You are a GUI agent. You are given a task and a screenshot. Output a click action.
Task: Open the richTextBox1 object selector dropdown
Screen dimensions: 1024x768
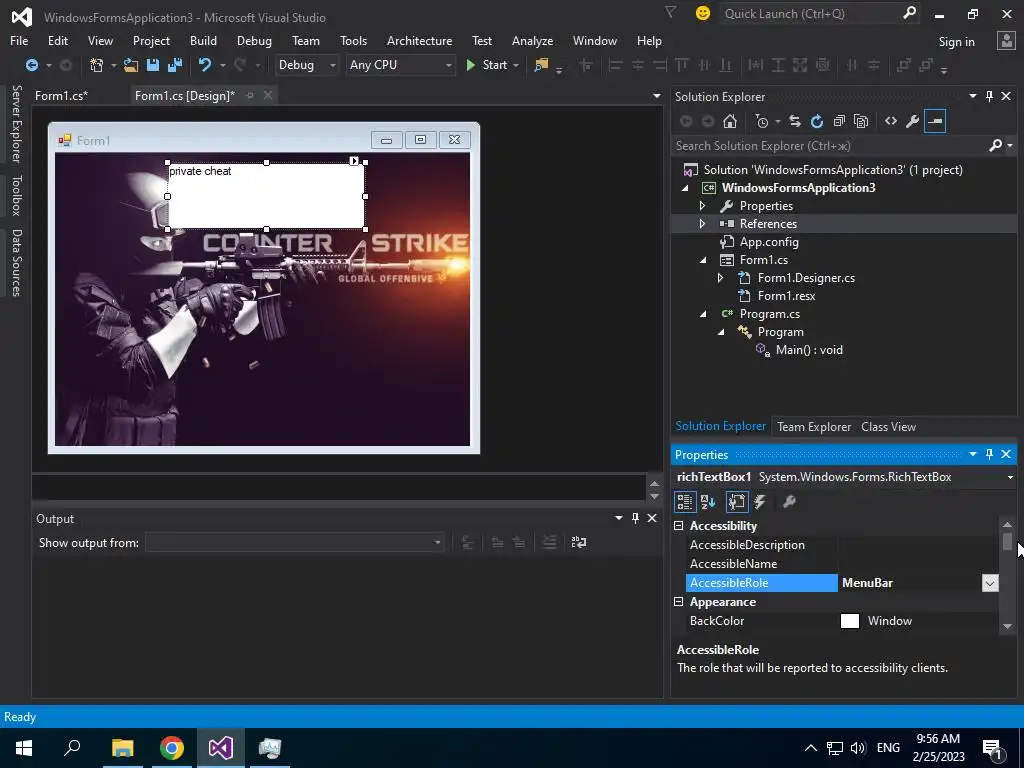(1010, 477)
